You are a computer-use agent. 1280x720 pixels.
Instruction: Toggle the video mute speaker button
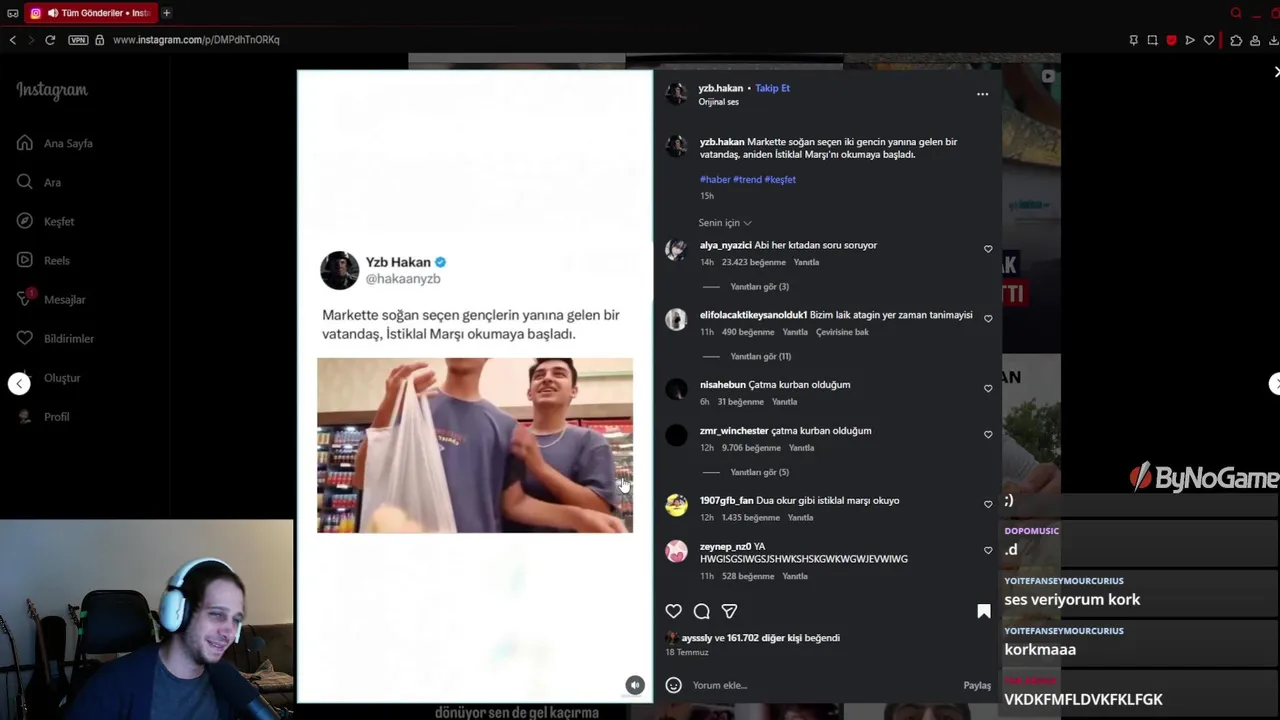[635, 685]
